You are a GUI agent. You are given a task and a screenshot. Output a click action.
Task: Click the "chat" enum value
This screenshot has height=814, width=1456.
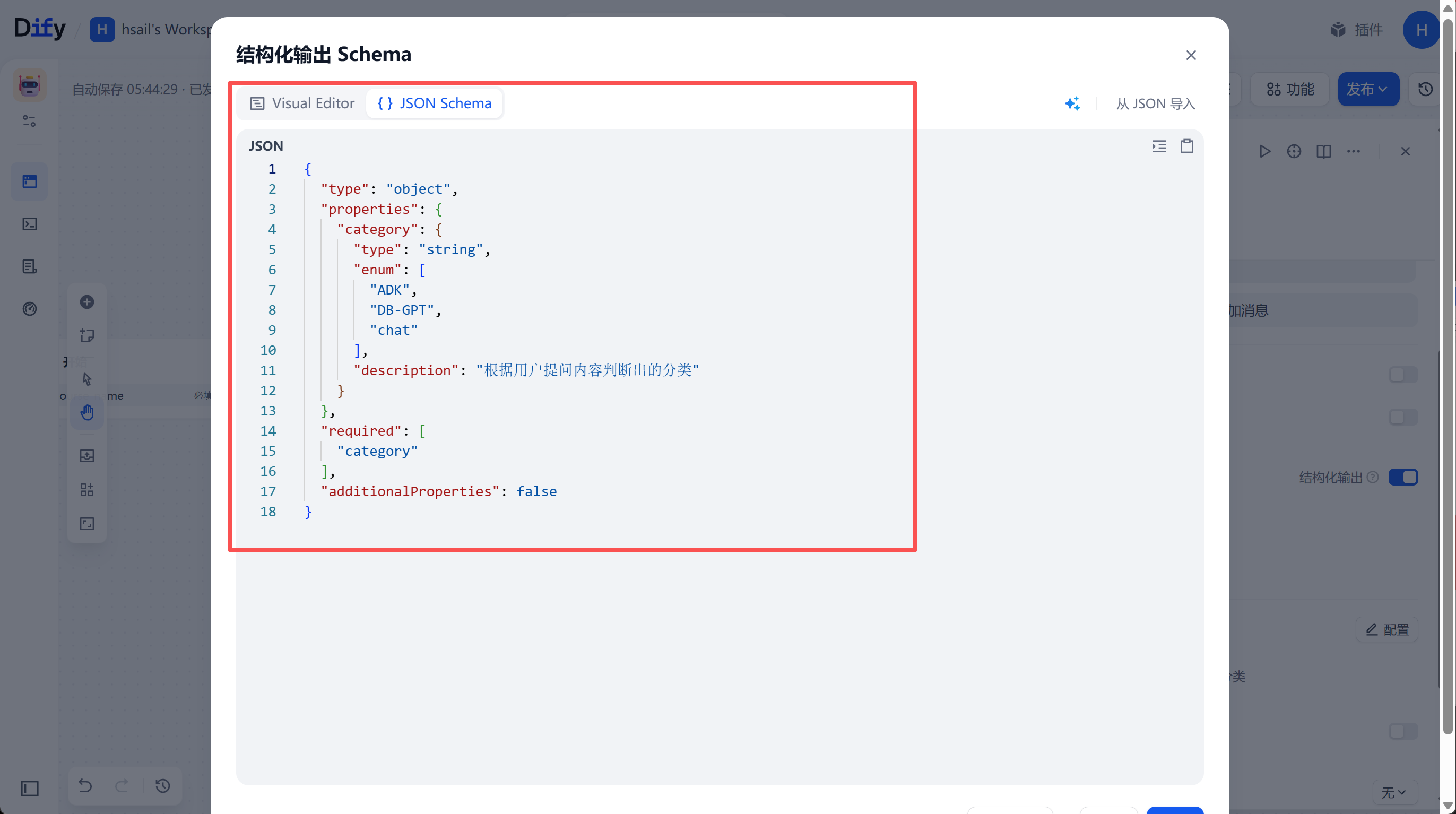[x=394, y=330]
